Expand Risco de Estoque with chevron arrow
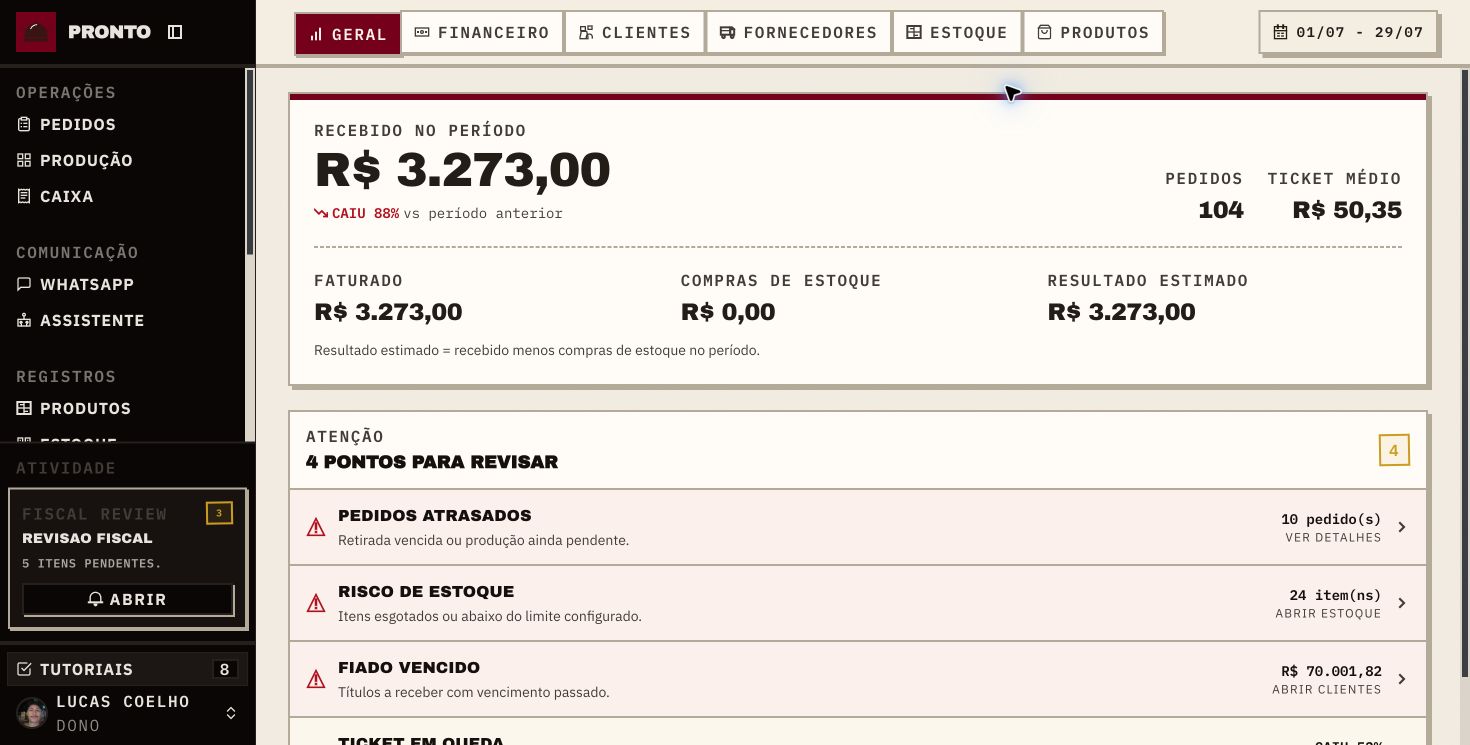 click(1402, 603)
